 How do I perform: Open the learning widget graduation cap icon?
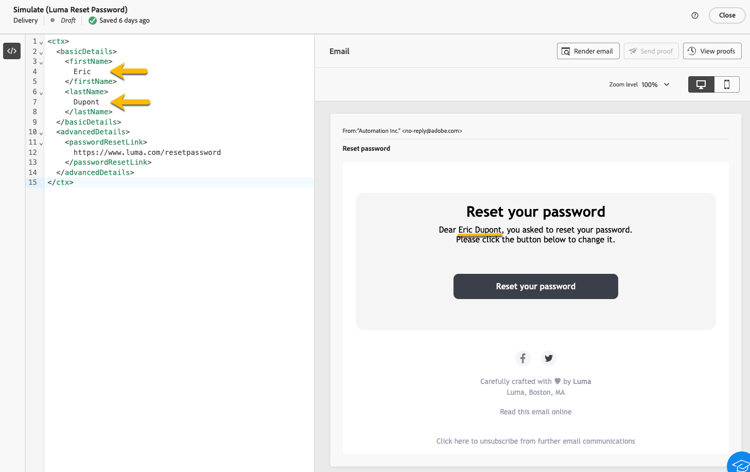click(740, 463)
